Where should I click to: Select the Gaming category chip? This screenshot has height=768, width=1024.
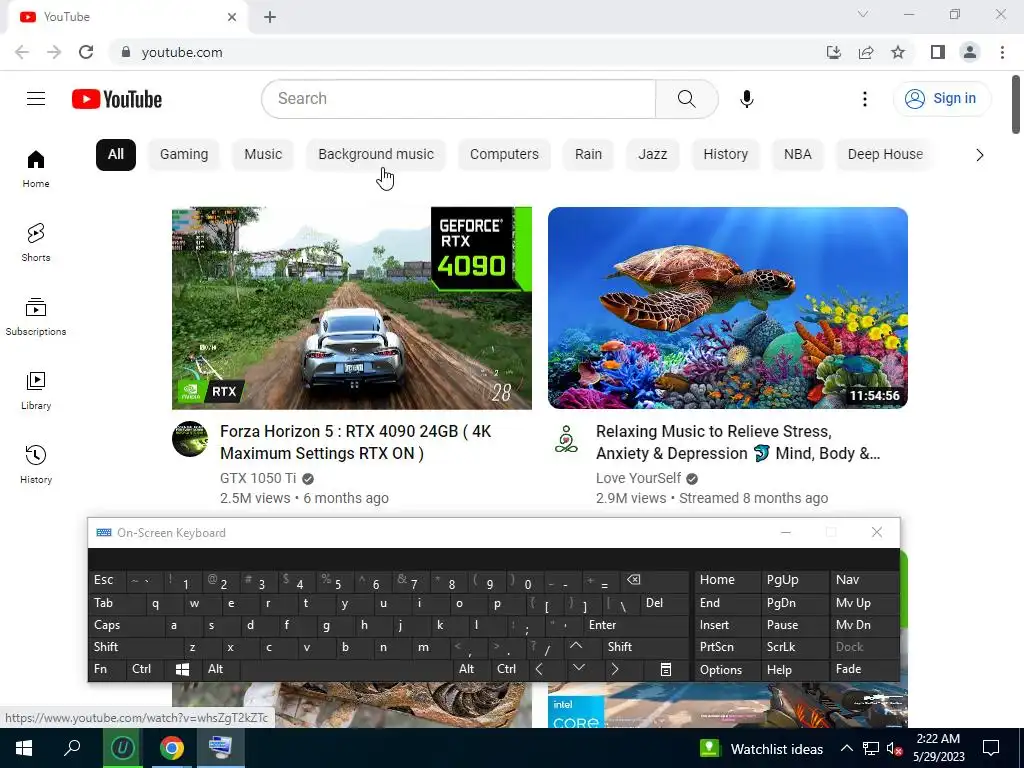pos(184,155)
